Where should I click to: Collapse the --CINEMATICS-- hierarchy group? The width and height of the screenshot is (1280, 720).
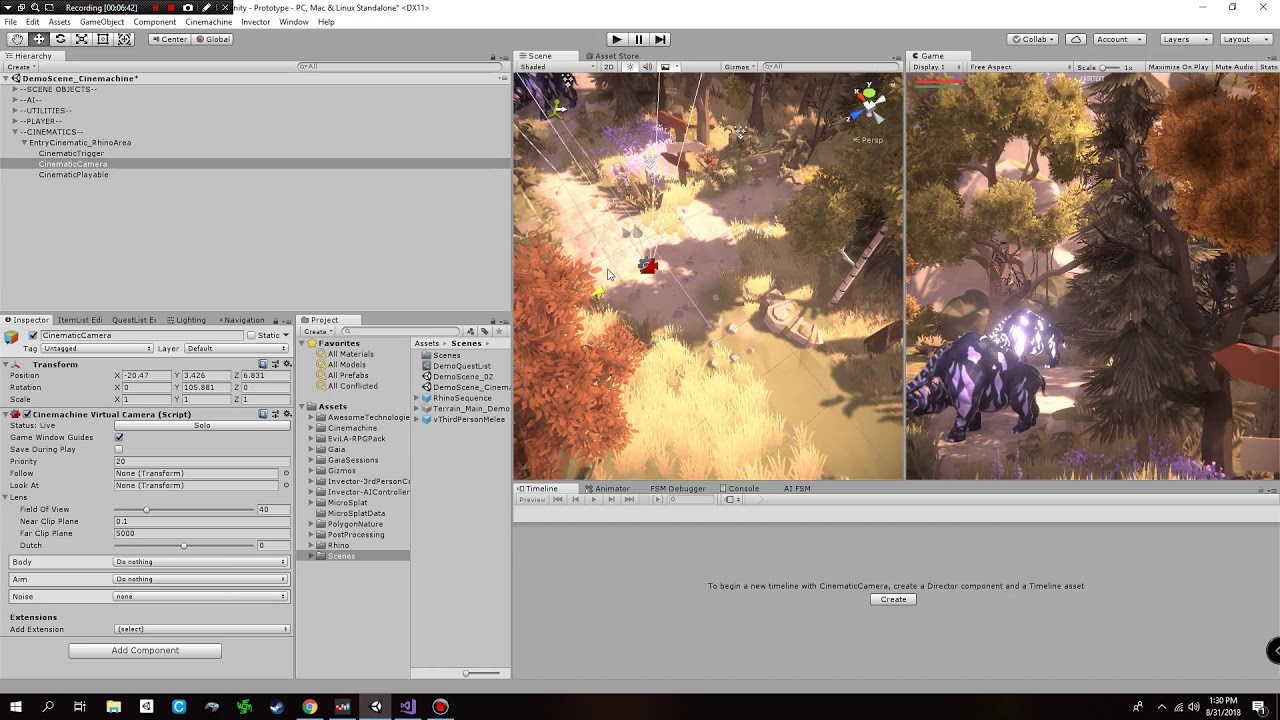pos(15,132)
